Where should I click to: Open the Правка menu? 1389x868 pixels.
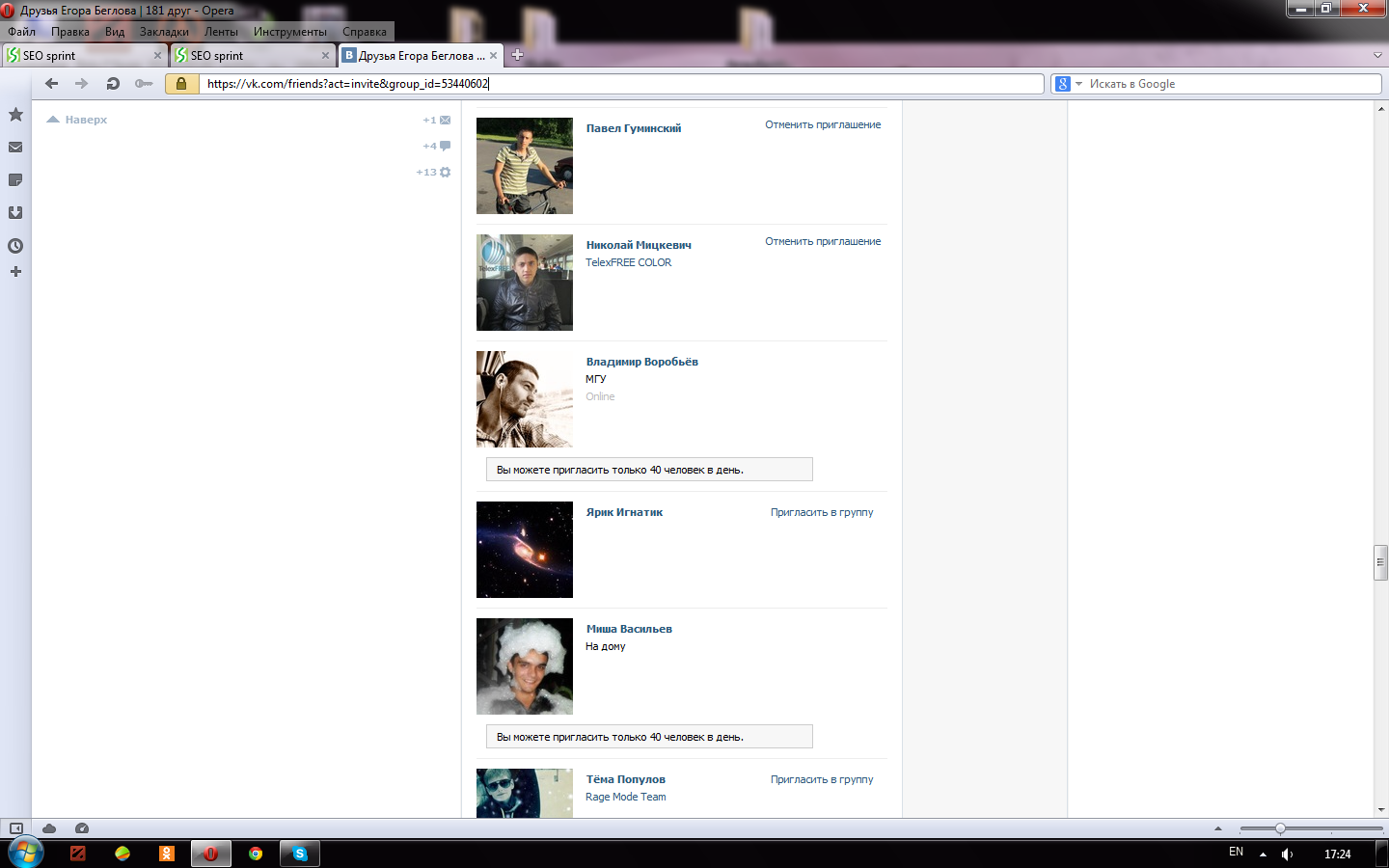coord(70,32)
